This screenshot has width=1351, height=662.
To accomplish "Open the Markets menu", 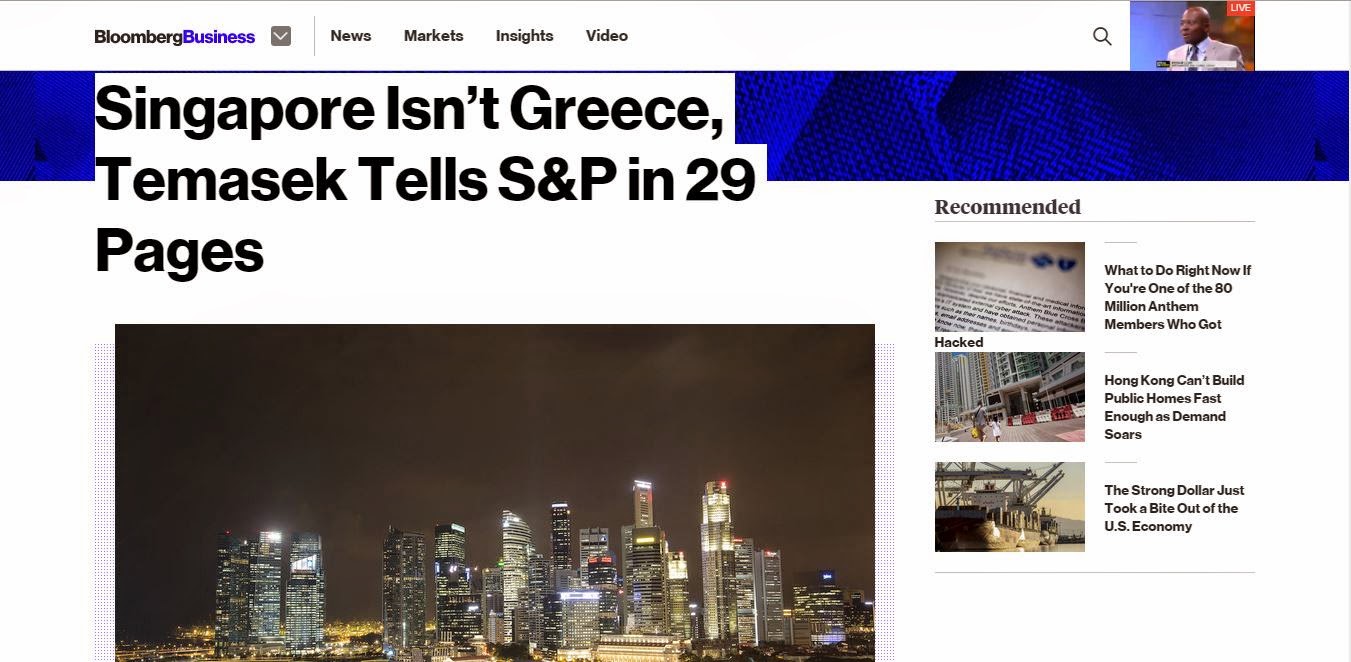I will pos(433,36).
